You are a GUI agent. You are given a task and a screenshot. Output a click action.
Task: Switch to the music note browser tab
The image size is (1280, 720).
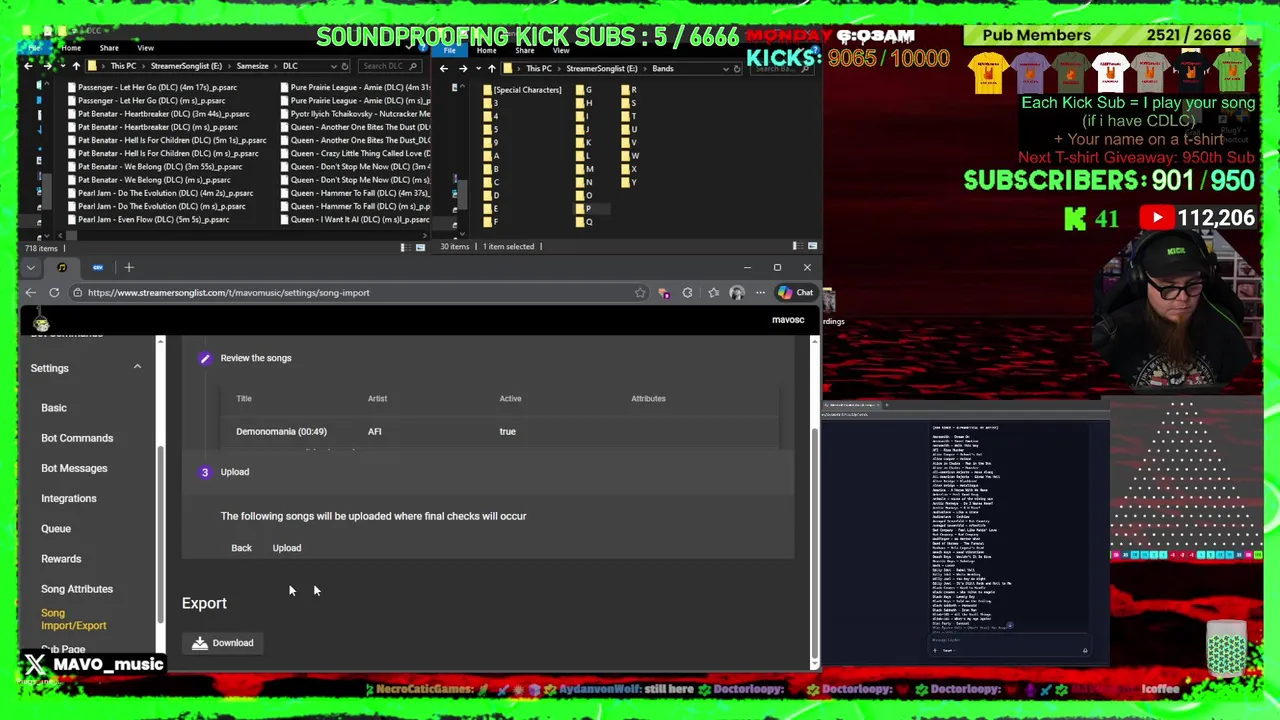tap(62, 267)
